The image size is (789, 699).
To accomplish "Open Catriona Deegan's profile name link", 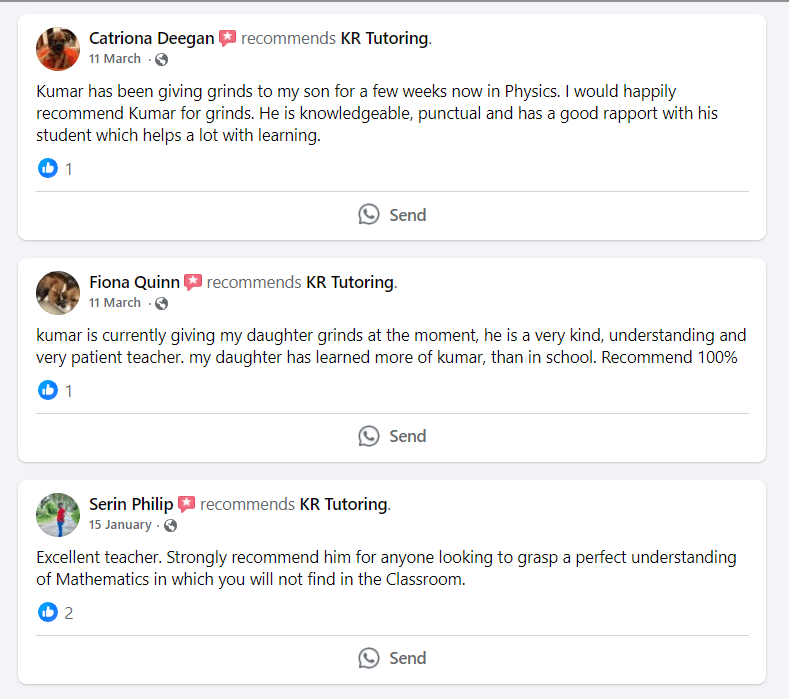I will tap(151, 39).
